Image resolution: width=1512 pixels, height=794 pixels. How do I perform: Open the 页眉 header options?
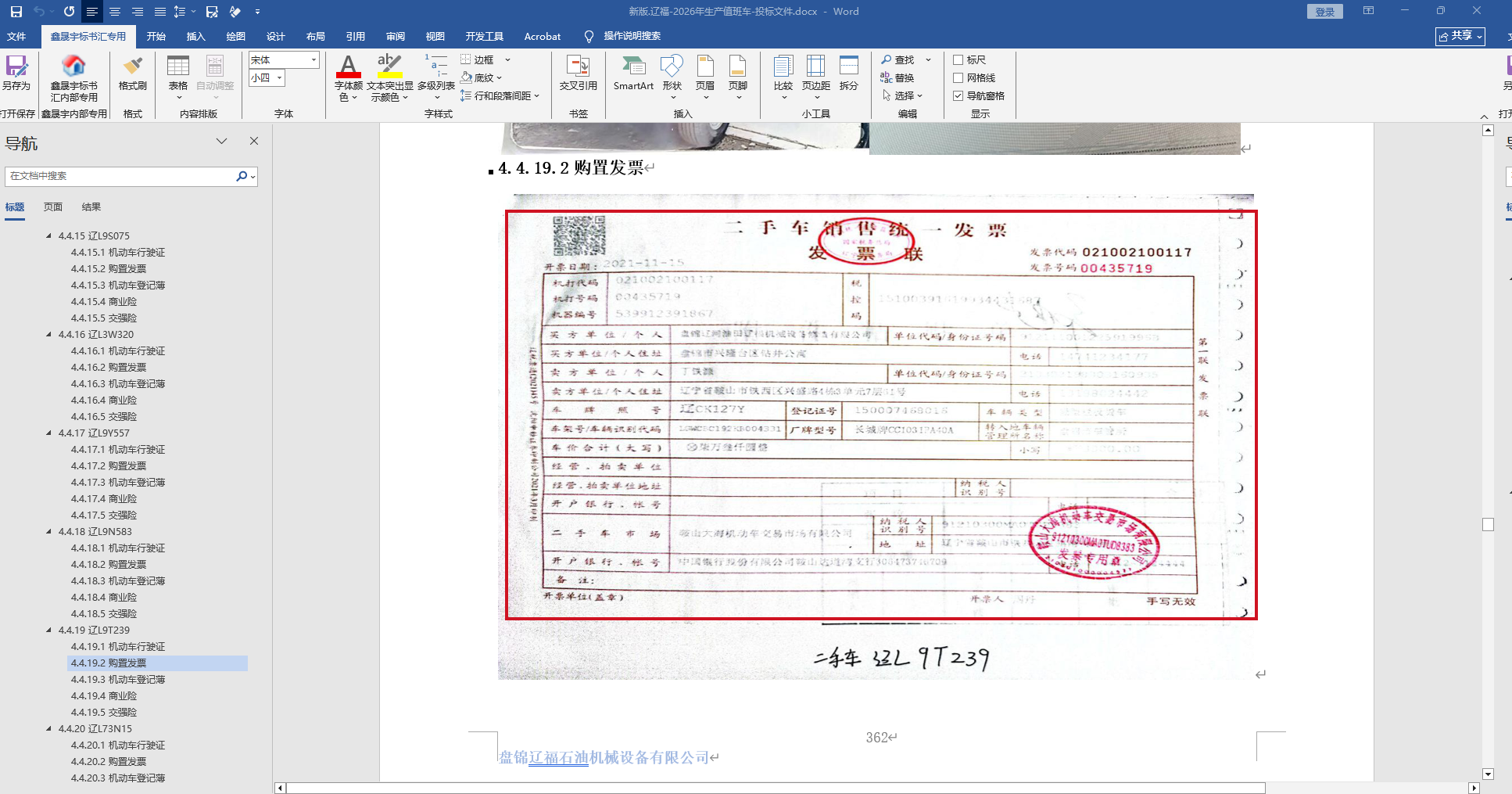[705, 77]
